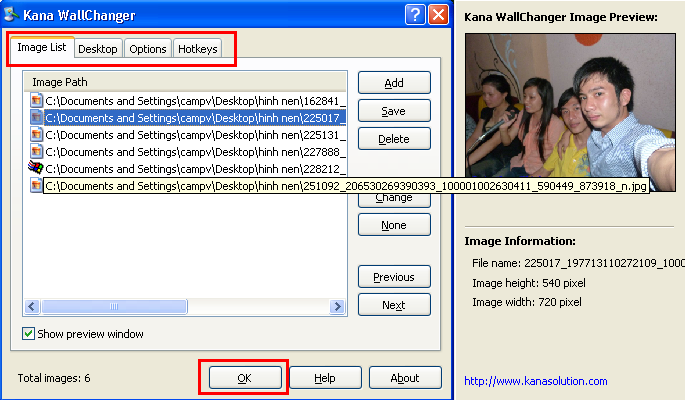Click the current wallpaper icon of the 228212_ row

35,168
